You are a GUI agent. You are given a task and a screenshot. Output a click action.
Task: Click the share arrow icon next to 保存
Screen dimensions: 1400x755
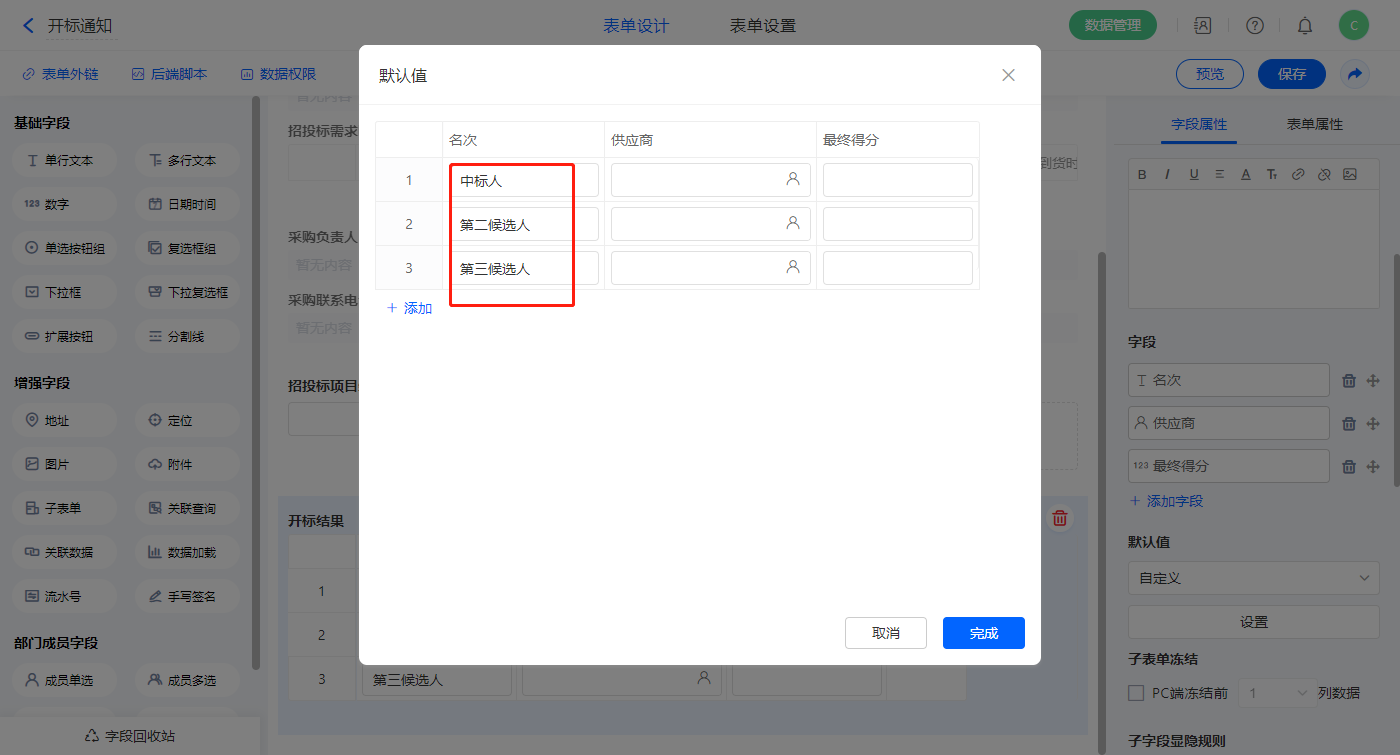pyautogui.click(x=1355, y=74)
